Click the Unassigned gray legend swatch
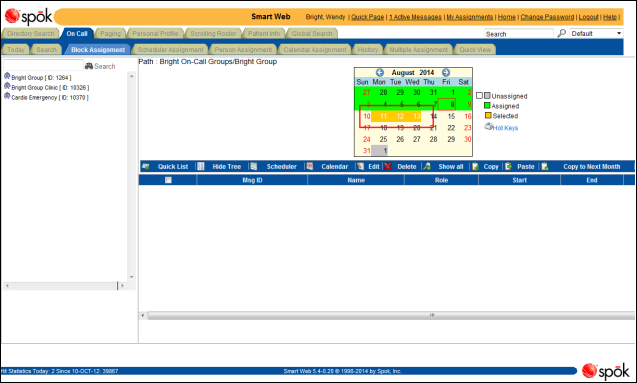 [x=487, y=96]
